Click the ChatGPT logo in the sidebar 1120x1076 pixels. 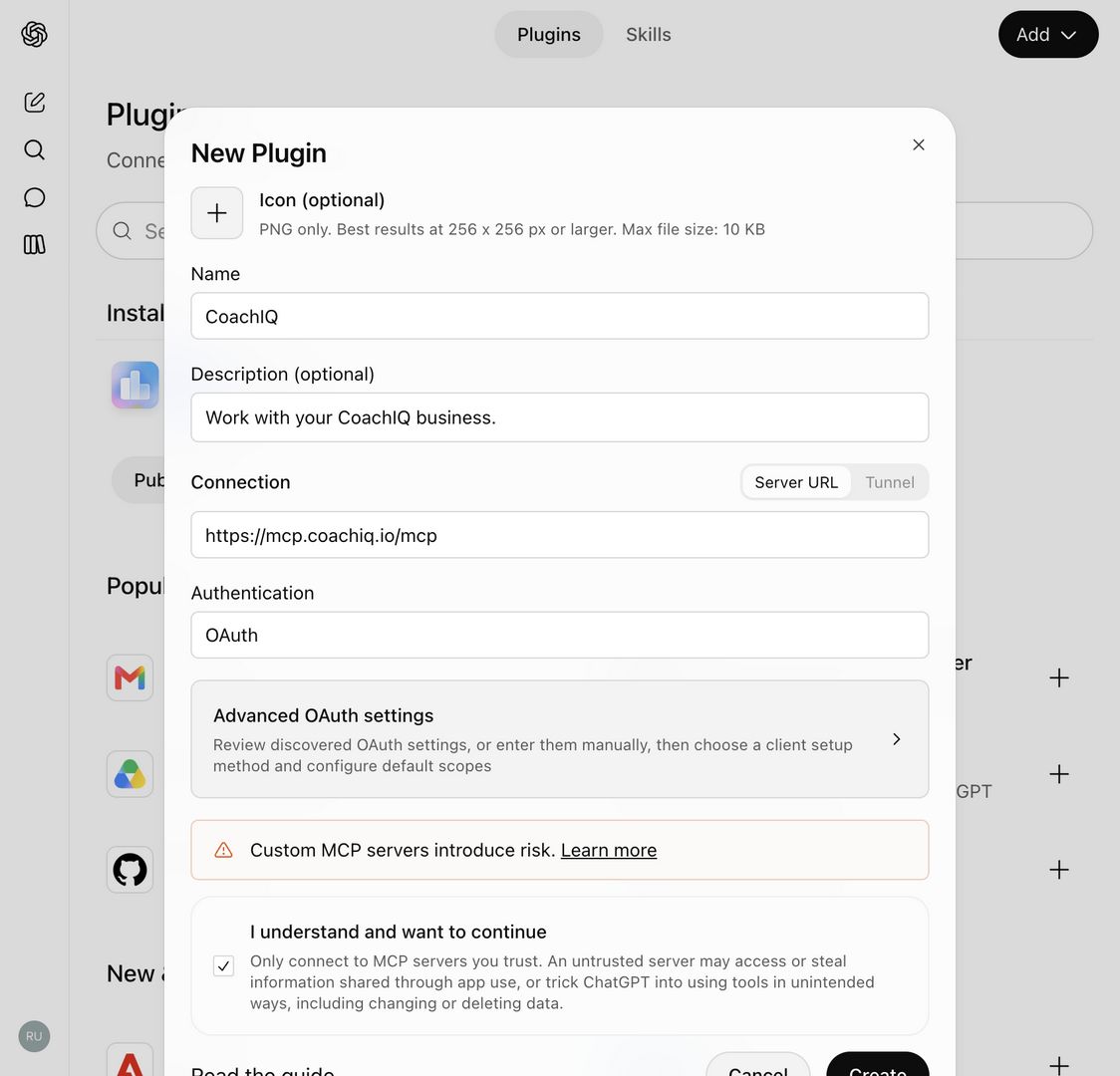click(34, 34)
